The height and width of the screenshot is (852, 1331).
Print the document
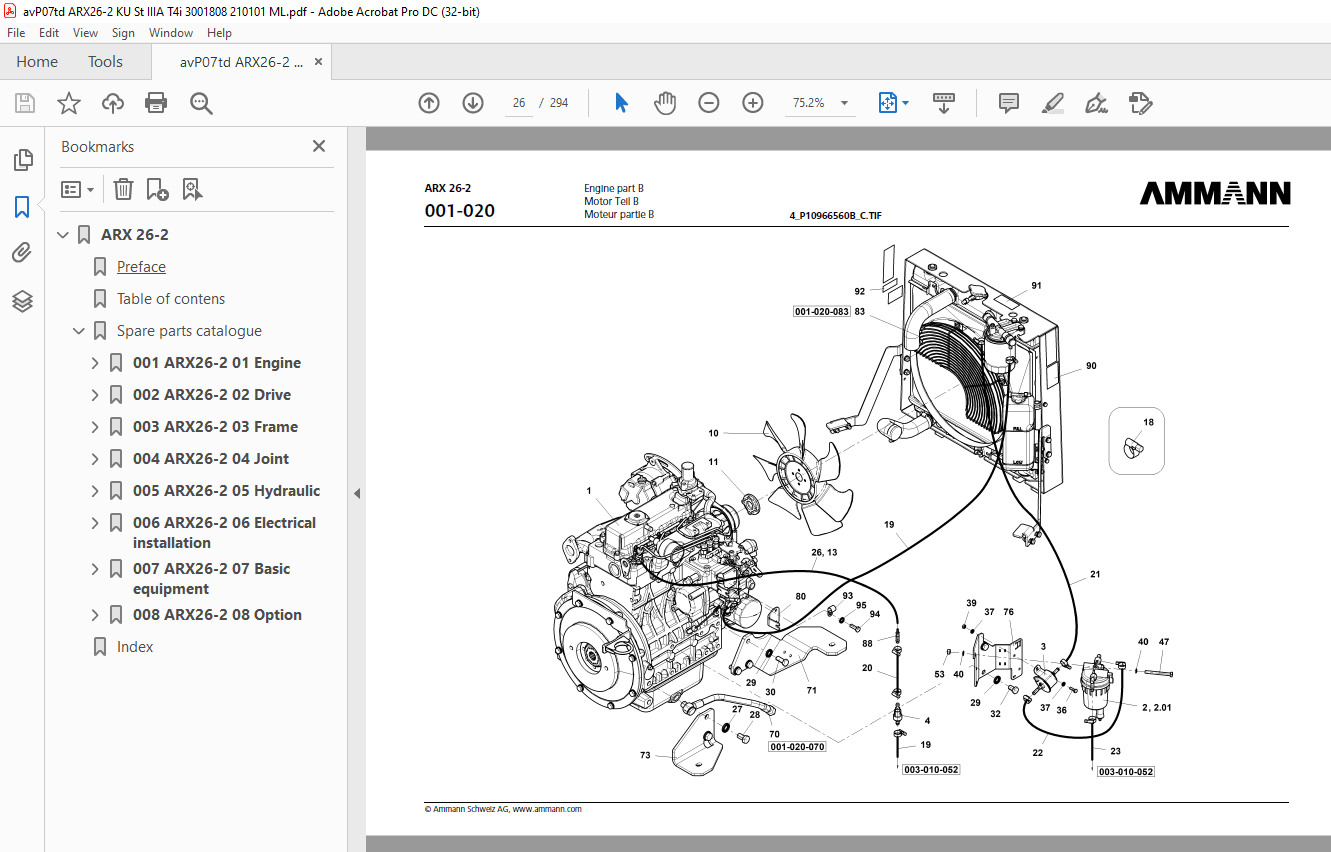pos(156,103)
